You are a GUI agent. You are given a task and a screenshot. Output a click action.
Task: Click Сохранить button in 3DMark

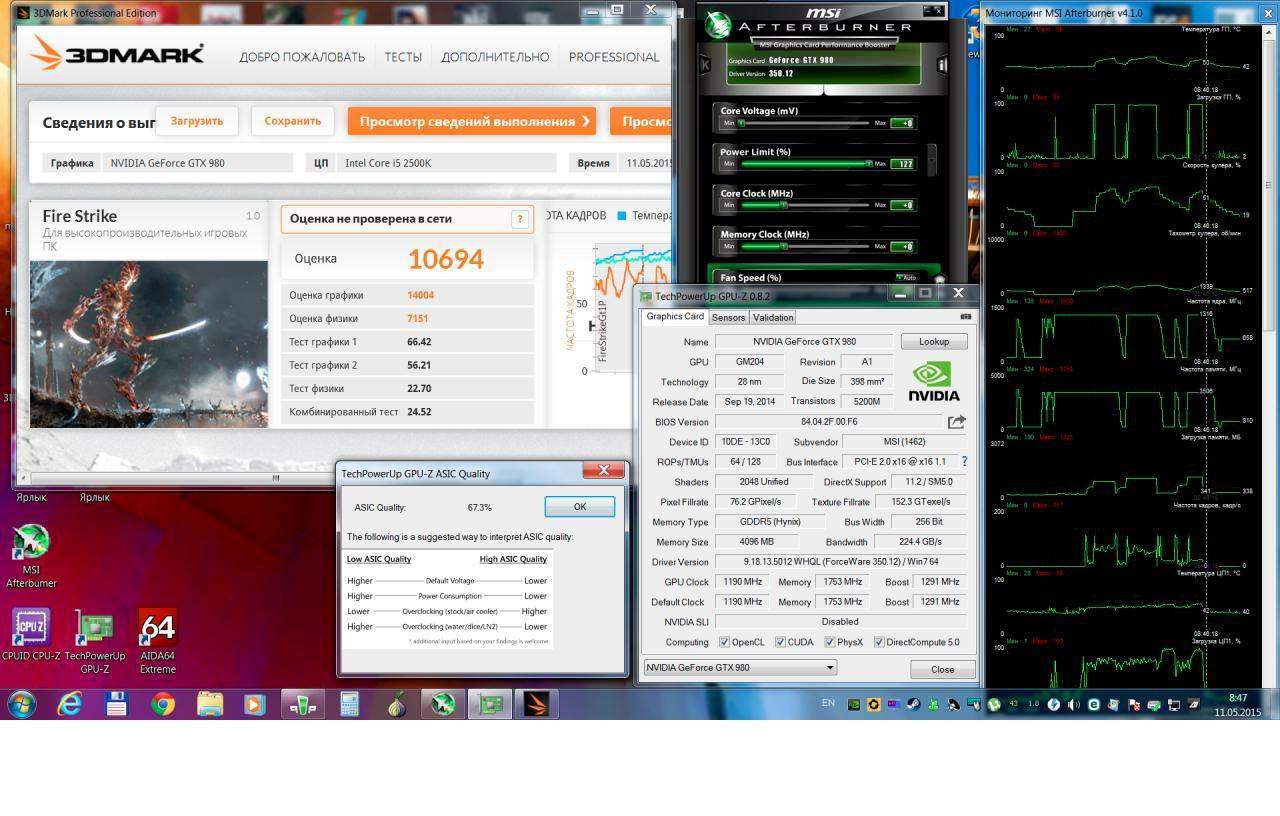tap(292, 121)
